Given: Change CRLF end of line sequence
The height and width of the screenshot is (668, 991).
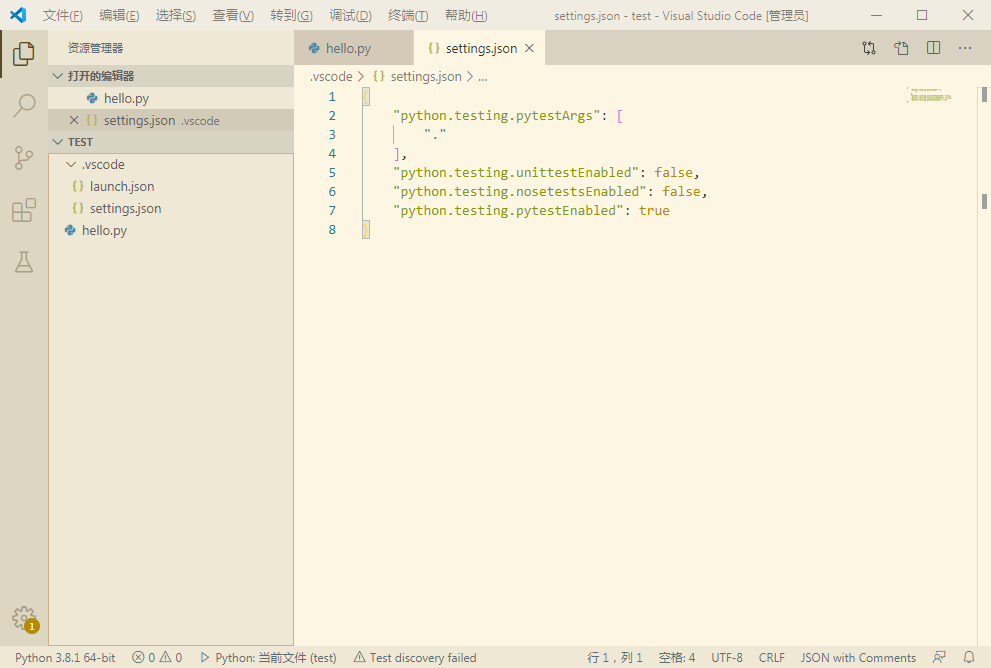Looking at the screenshot, I should [x=771, y=657].
